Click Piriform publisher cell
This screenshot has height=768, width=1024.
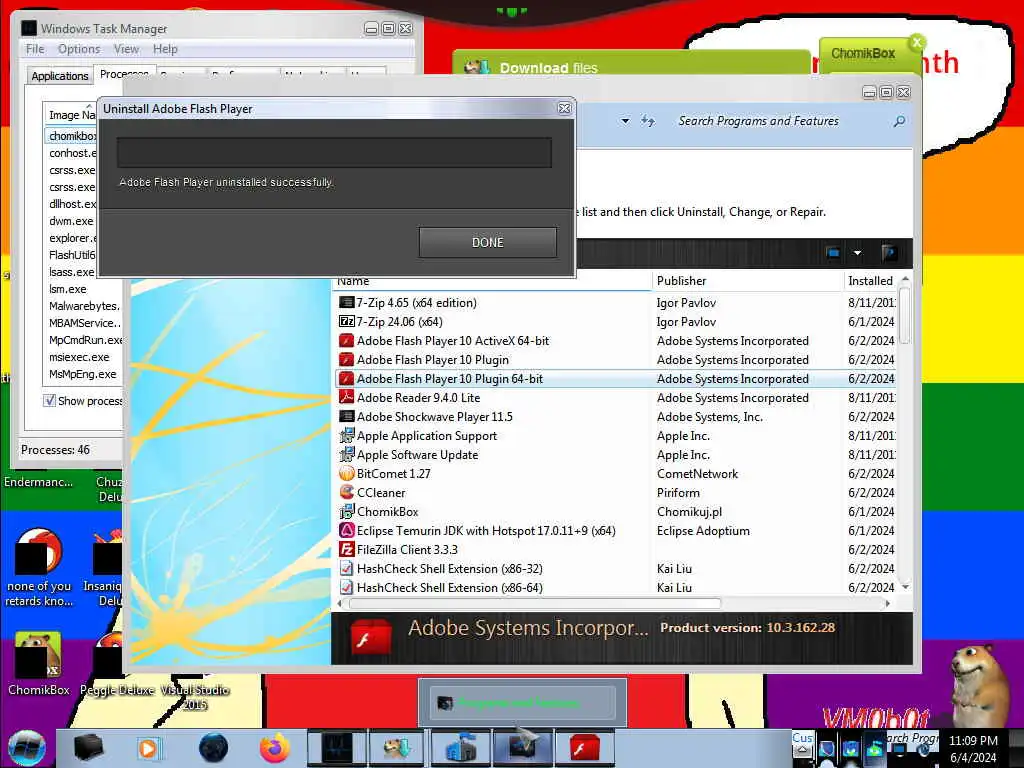(x=678, y=492)
